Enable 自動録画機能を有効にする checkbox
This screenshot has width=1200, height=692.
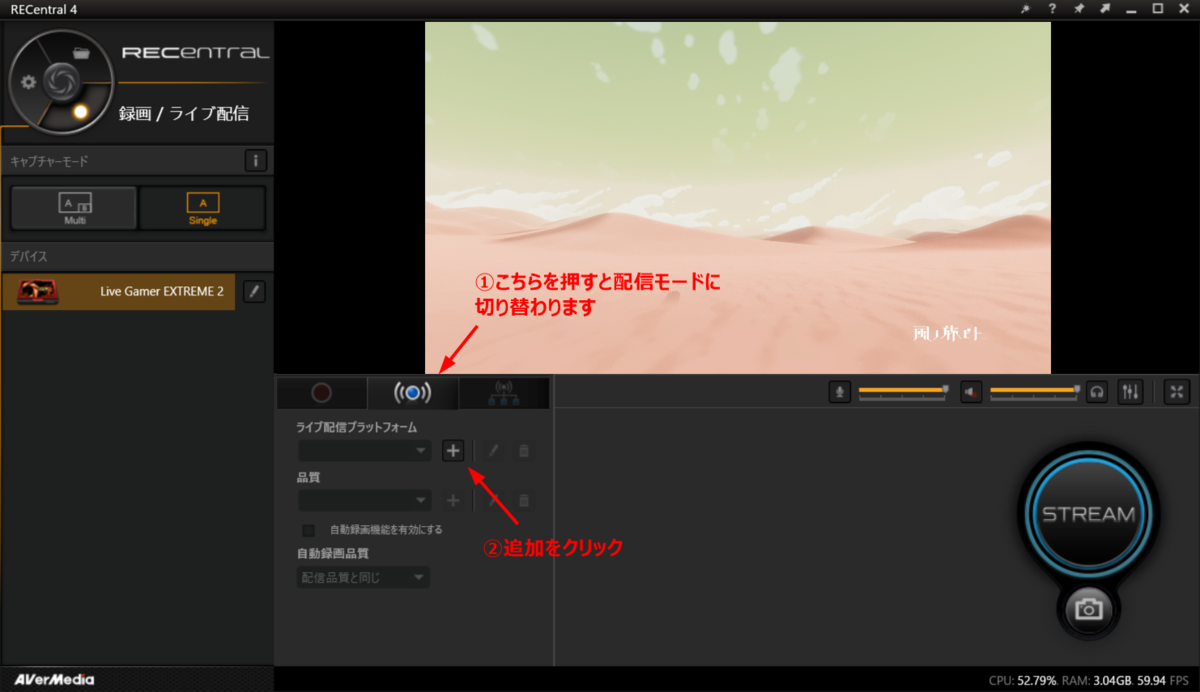tap(308, 529)
